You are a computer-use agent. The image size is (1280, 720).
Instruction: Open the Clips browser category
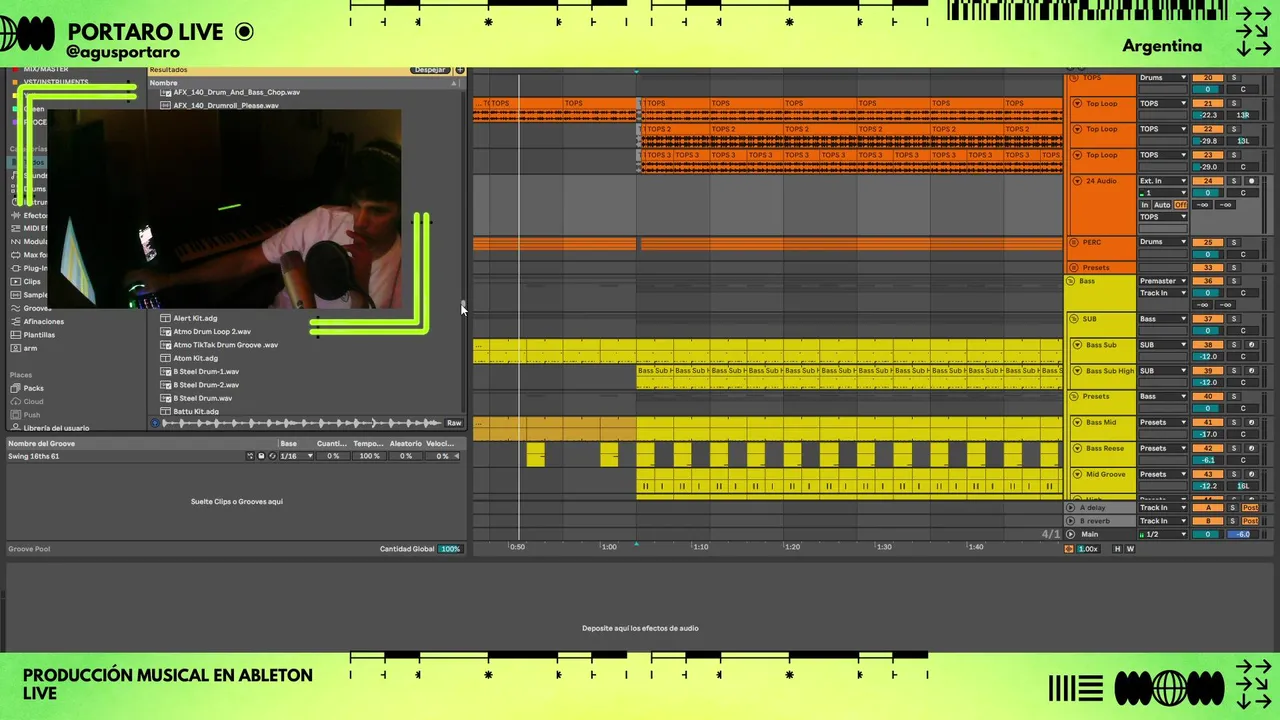tap(32, 282)
